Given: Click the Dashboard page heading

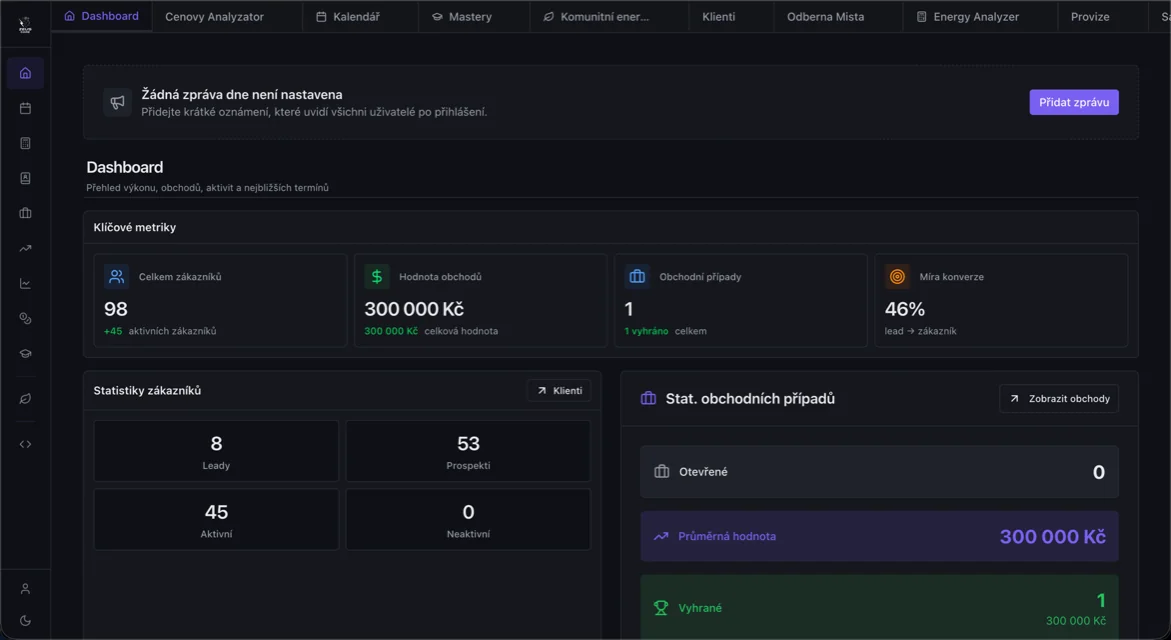Looking at the screenshot, I should coord(125,167).
